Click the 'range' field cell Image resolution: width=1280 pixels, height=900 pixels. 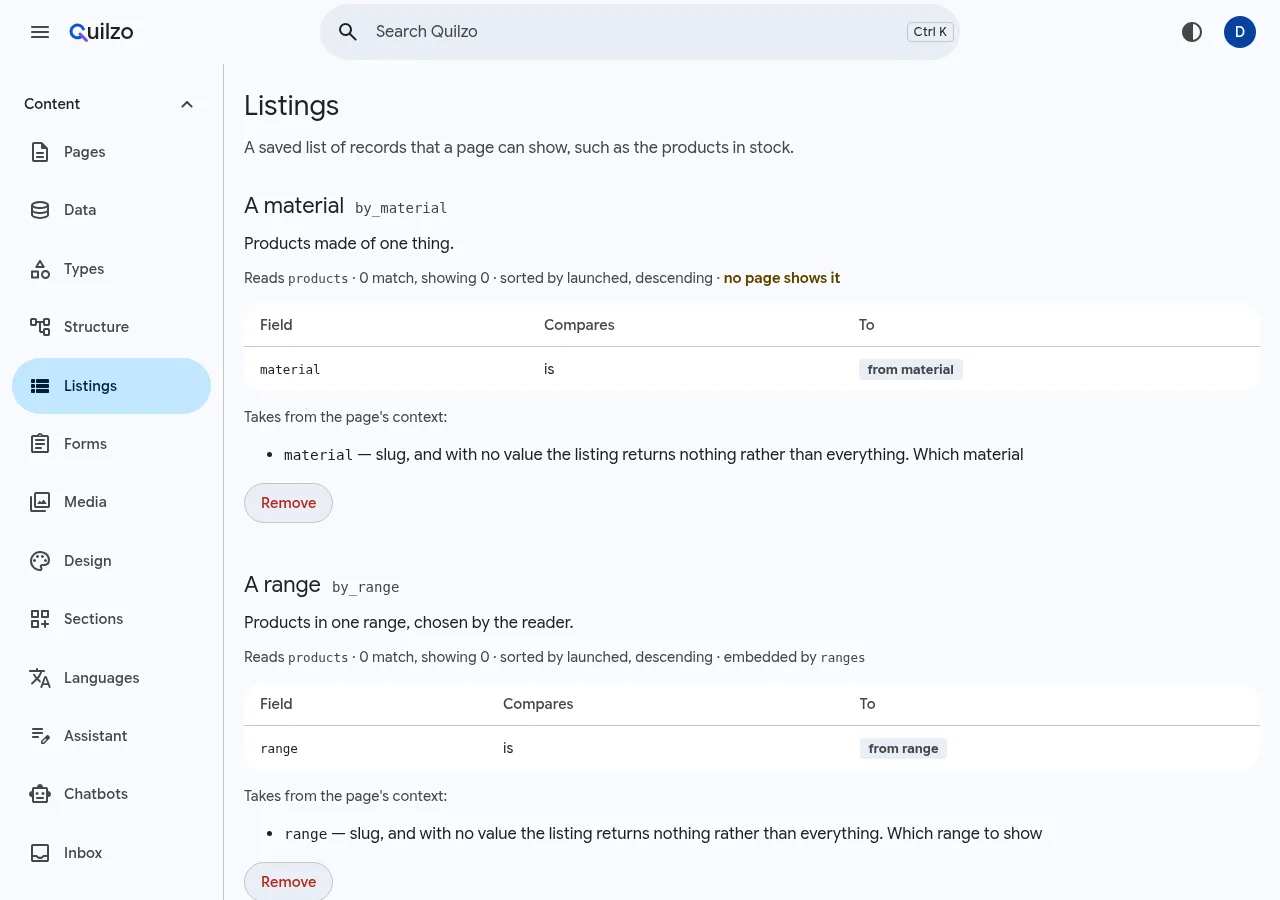279,749
